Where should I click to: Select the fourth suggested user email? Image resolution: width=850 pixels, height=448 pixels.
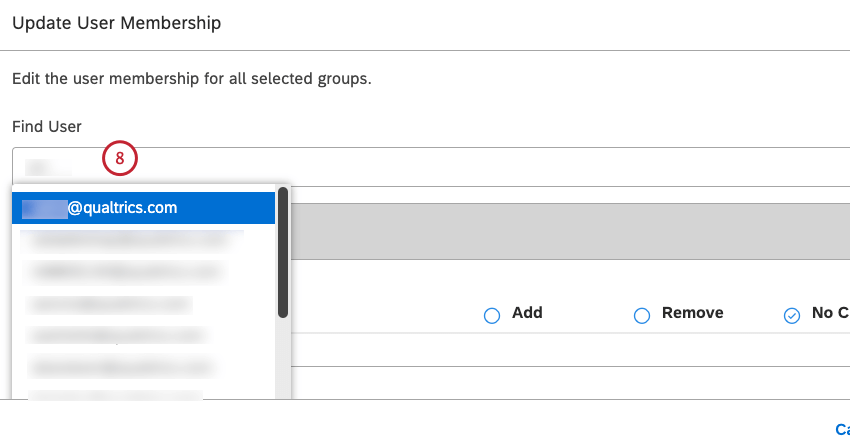[110, 303]
